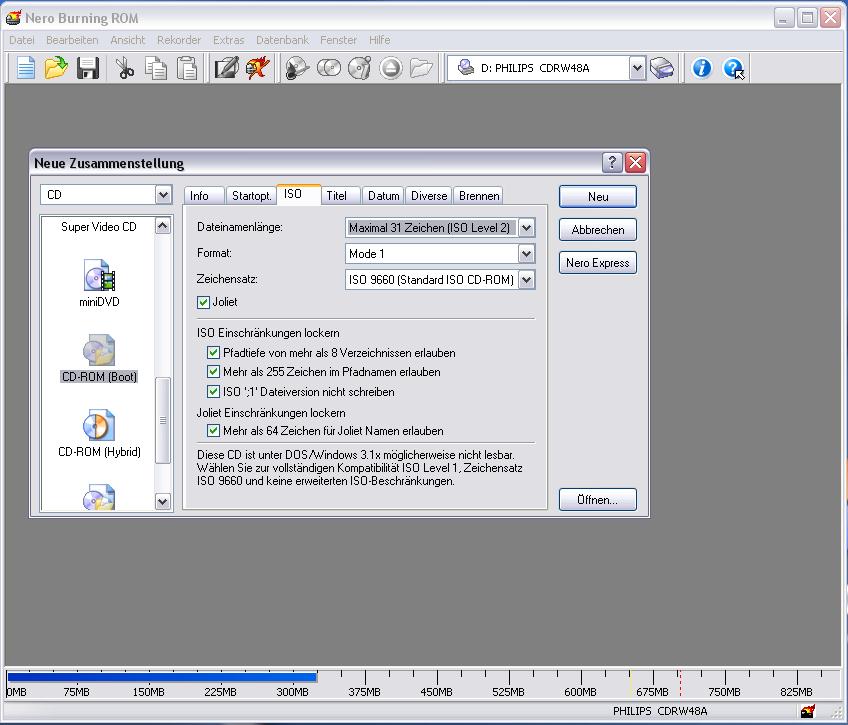Viewport: 848px width, 725px height.
Task: Toggle path depth over 8 directories option
Action: [214, 353]
